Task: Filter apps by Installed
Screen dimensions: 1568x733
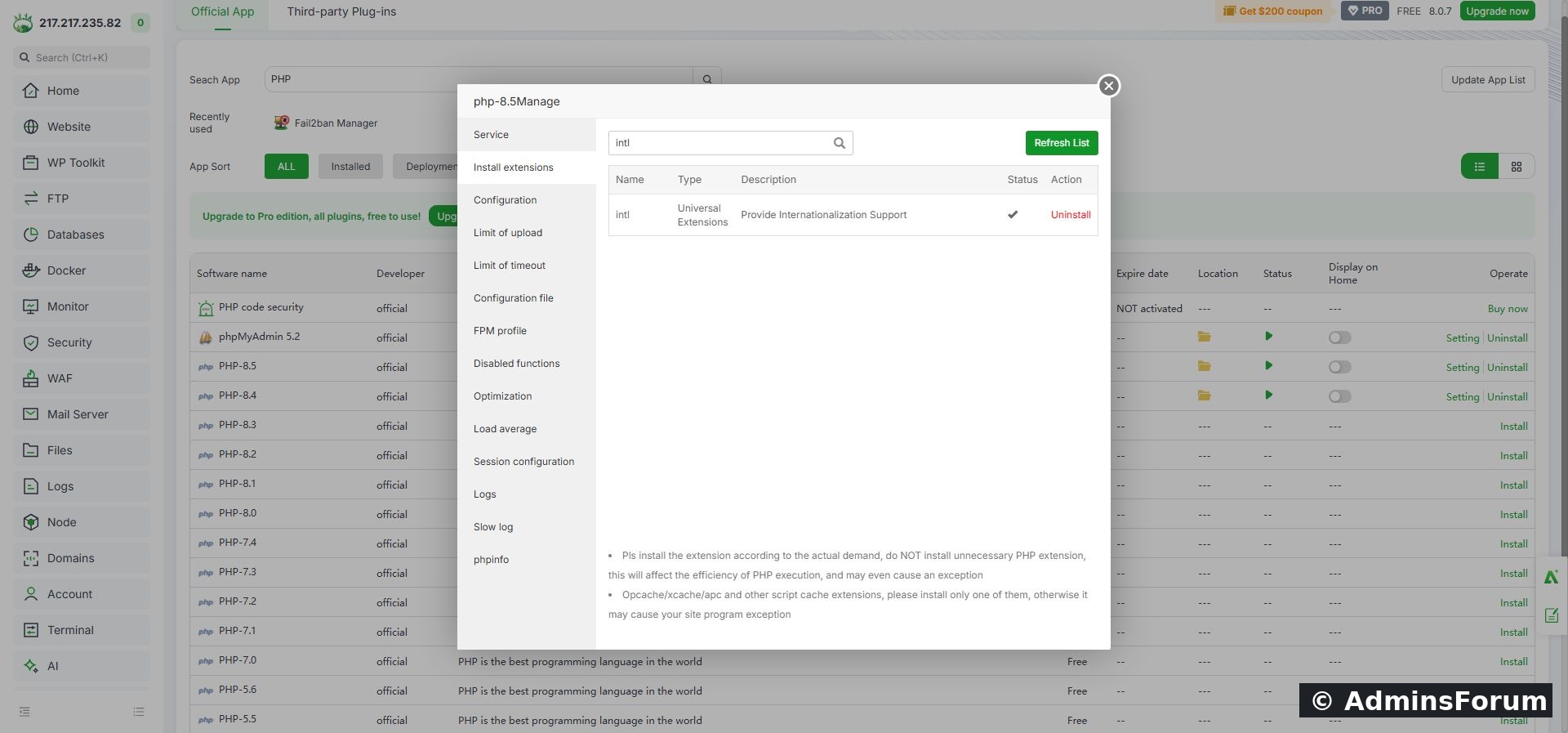Action: pos(350,167)
